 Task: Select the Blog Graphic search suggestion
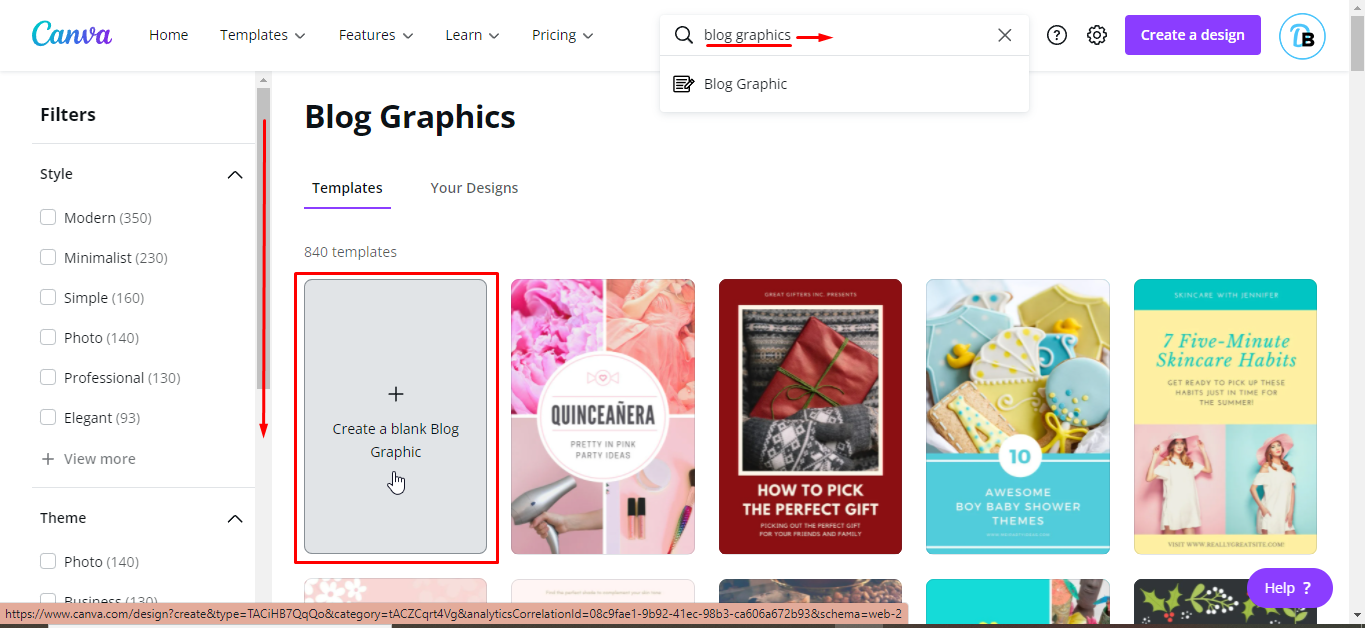click(x=844, y=84)
